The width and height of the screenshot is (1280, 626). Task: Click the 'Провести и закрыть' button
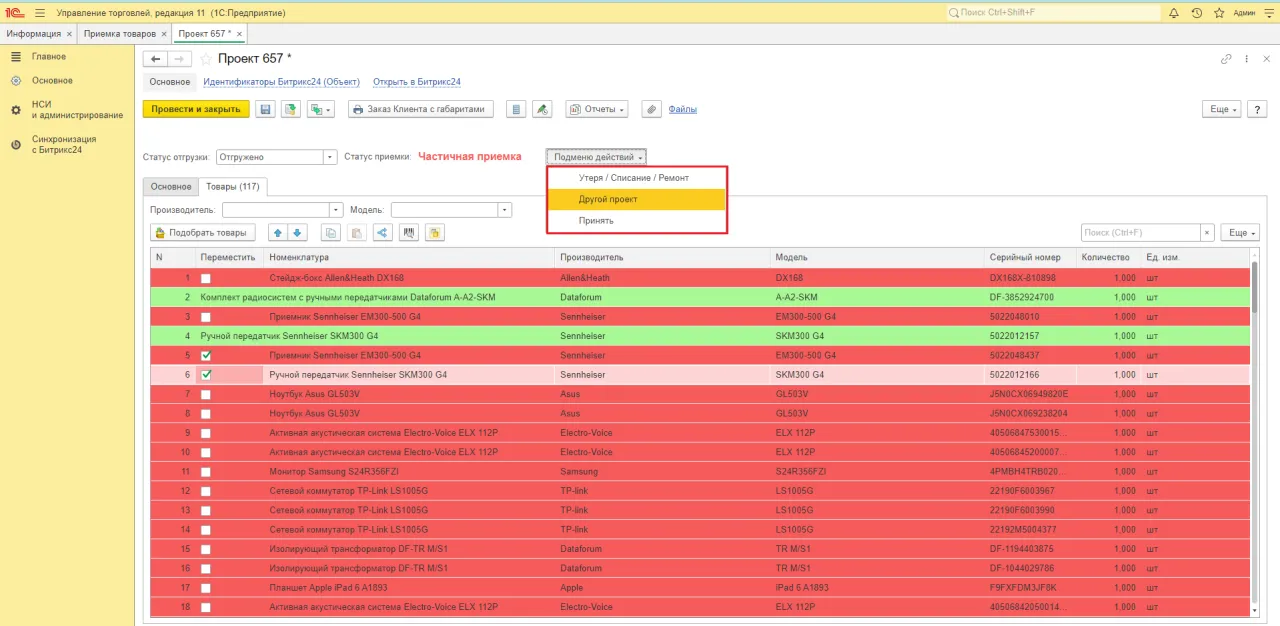pyautogui.click(x=196, y=109)
